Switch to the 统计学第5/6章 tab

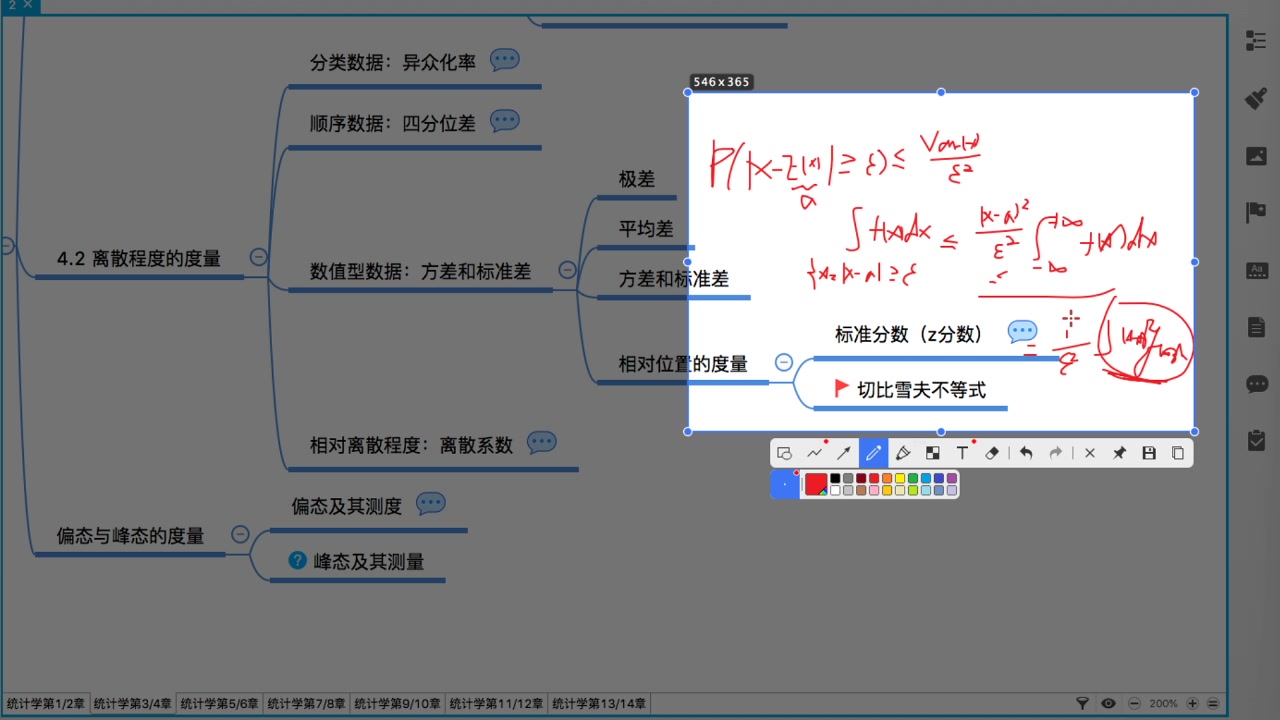[x=219, y=703]
